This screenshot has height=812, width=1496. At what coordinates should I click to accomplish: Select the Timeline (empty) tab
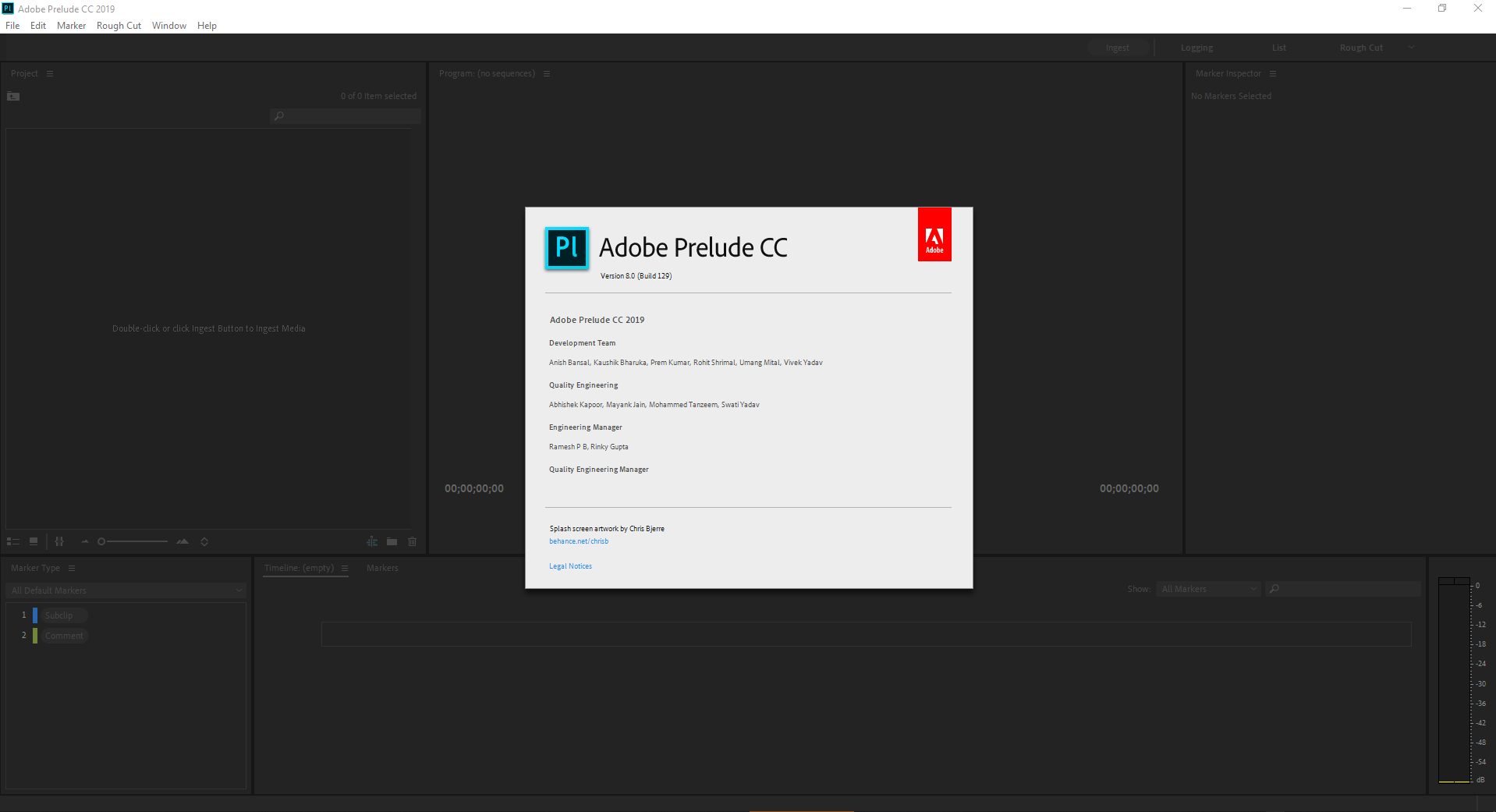coord(299,568)
